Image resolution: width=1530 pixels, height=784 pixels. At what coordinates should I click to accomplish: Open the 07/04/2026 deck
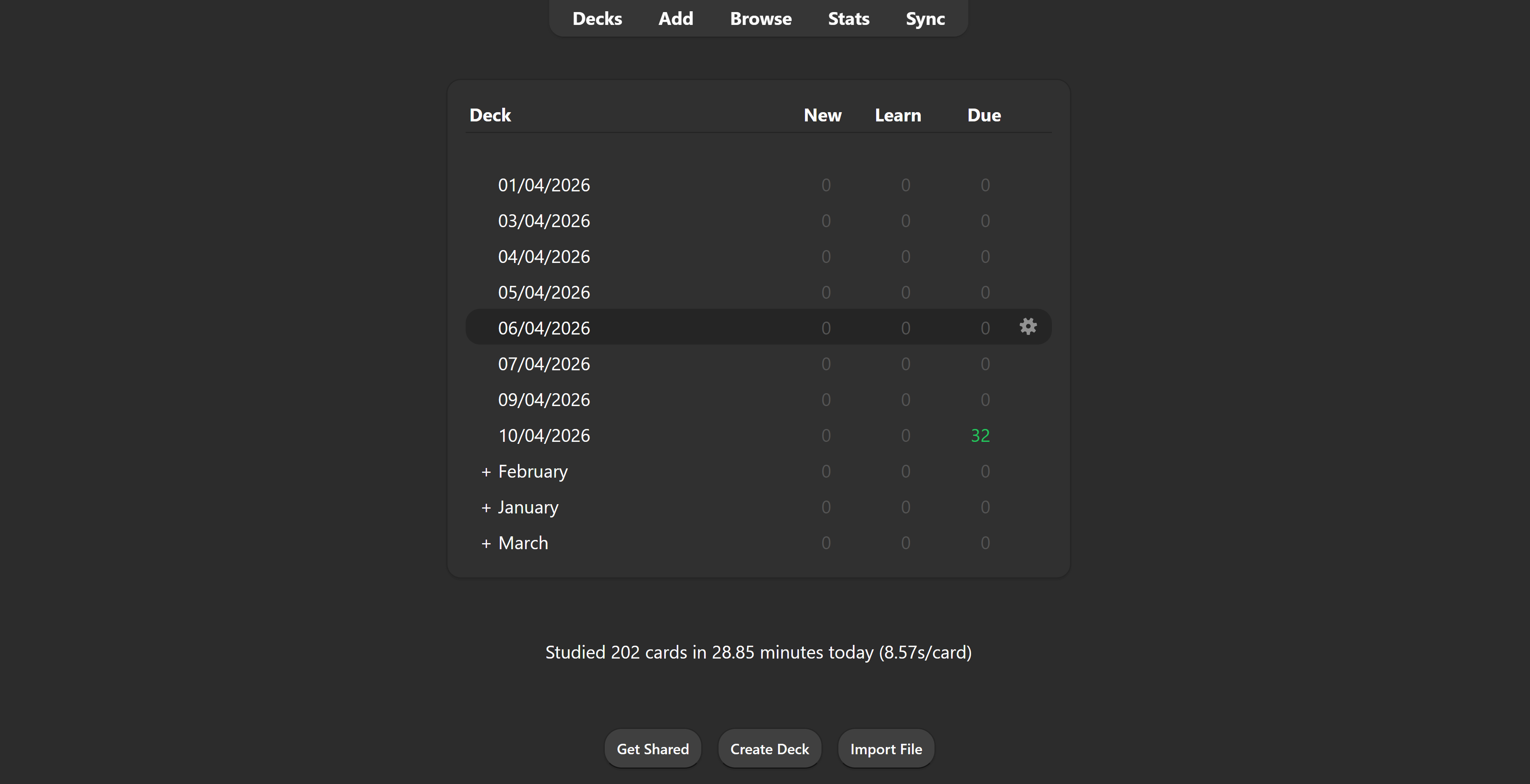coord(544,364)
